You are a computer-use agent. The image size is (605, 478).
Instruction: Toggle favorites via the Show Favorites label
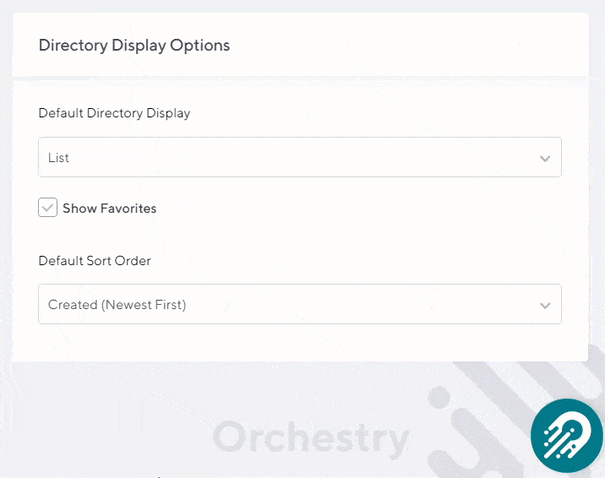(x=109, y=208)
